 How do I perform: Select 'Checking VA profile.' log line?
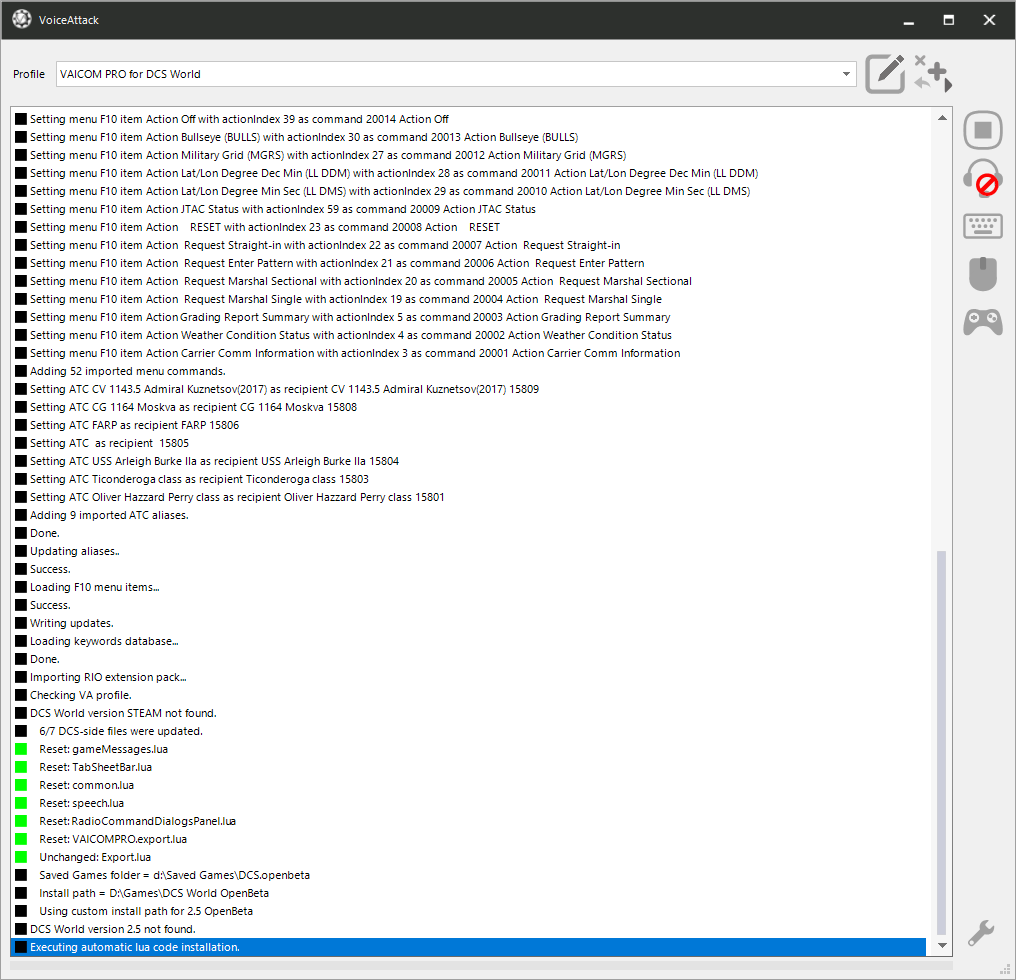[468, 695]
